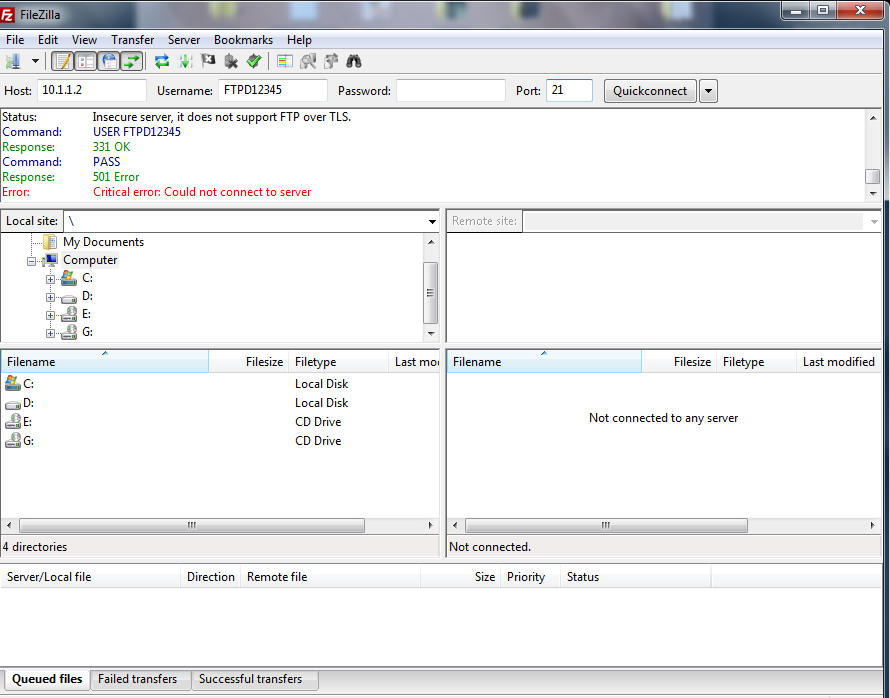Reconnect to the last server
The width and height of the screenshot is (890, 698).
click(254, 61)
